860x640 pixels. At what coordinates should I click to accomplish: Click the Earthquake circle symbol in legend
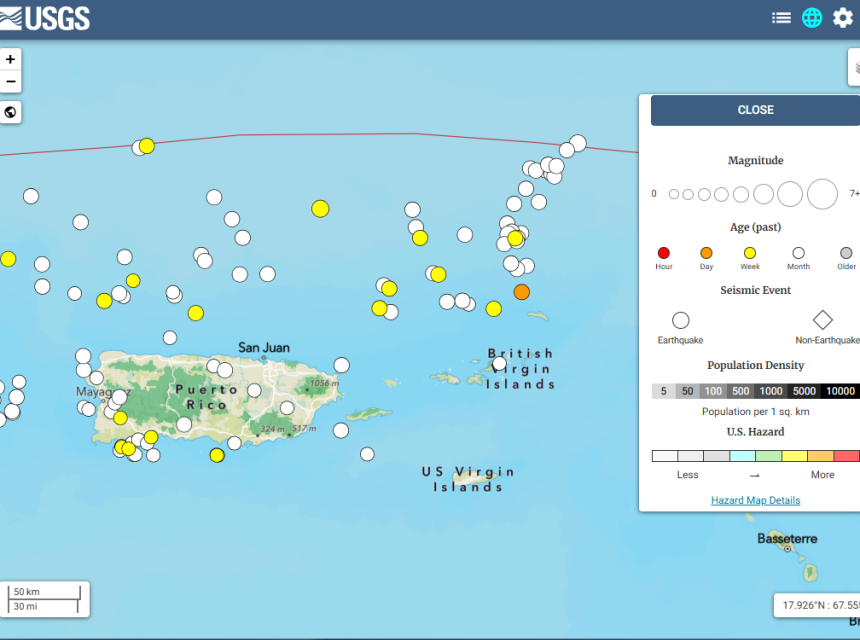(x=680, y=320)
